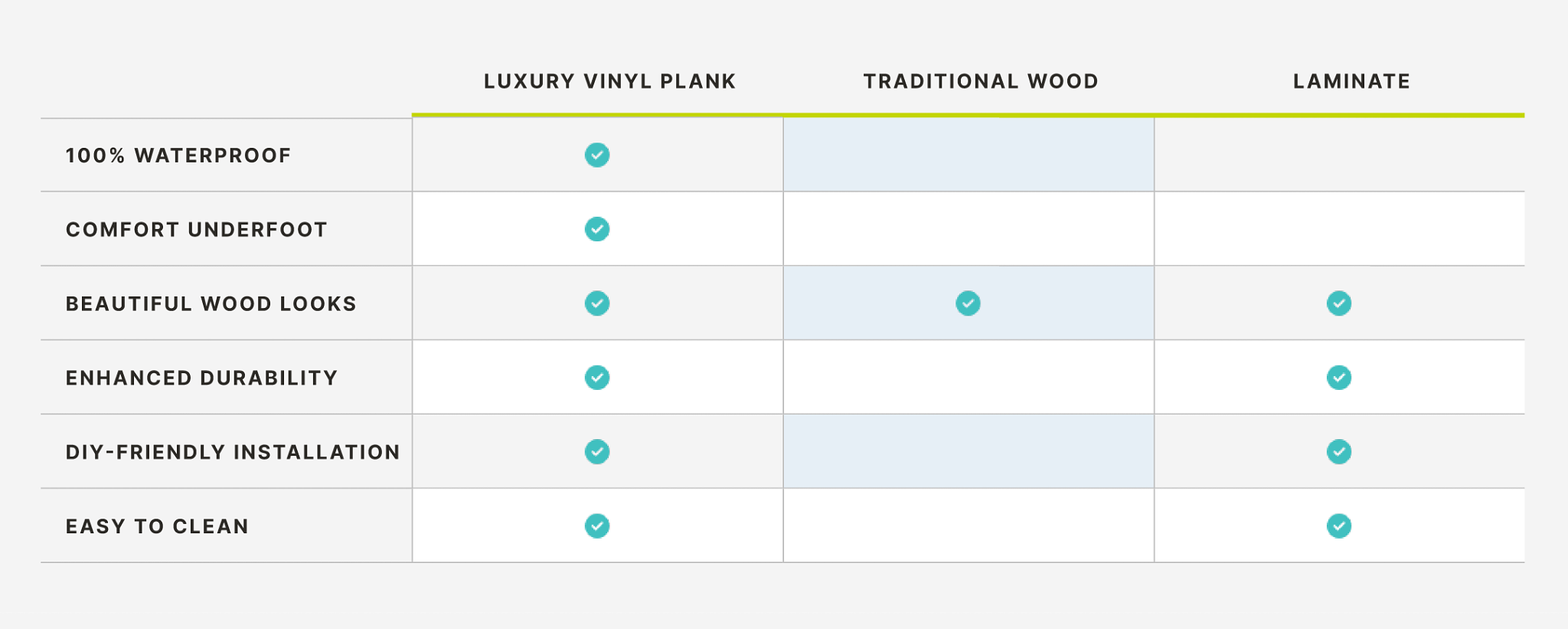Click the Laminate column header
This screenshot has width=1568, height=629.
click(1351, 81)
